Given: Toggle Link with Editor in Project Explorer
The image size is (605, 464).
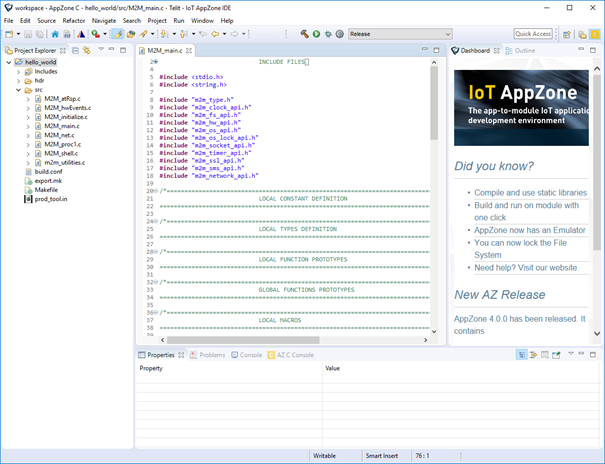Looking at the screenshot, I should [x=87, y=51].
